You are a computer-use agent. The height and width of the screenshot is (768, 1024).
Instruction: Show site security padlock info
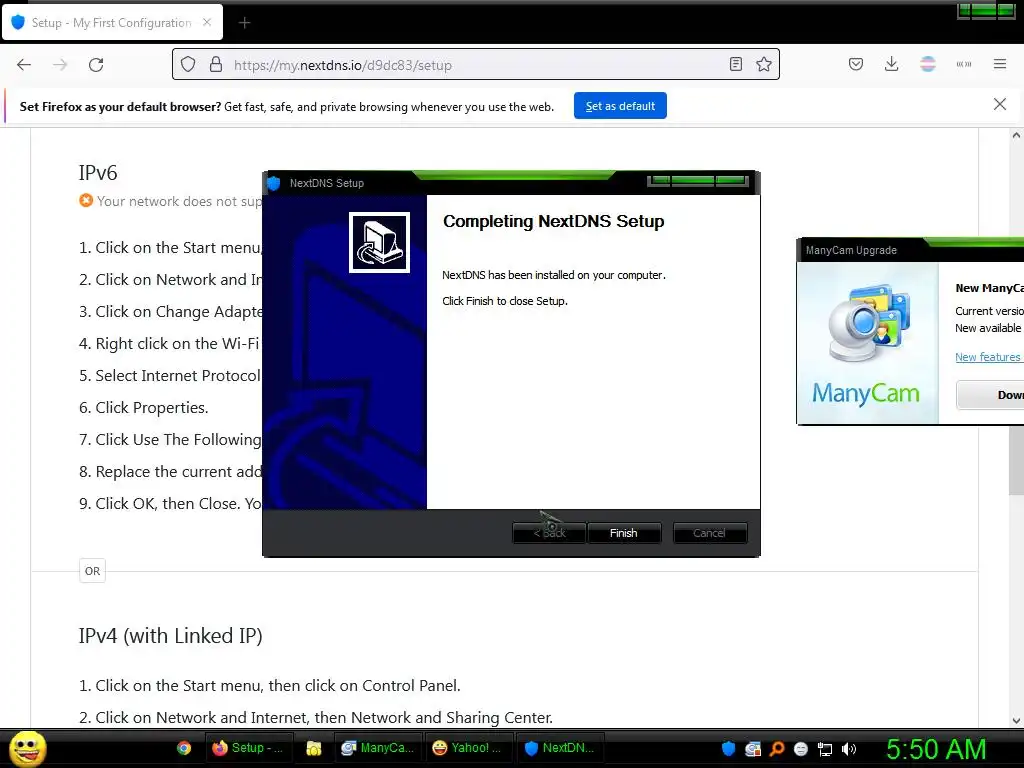216,65
